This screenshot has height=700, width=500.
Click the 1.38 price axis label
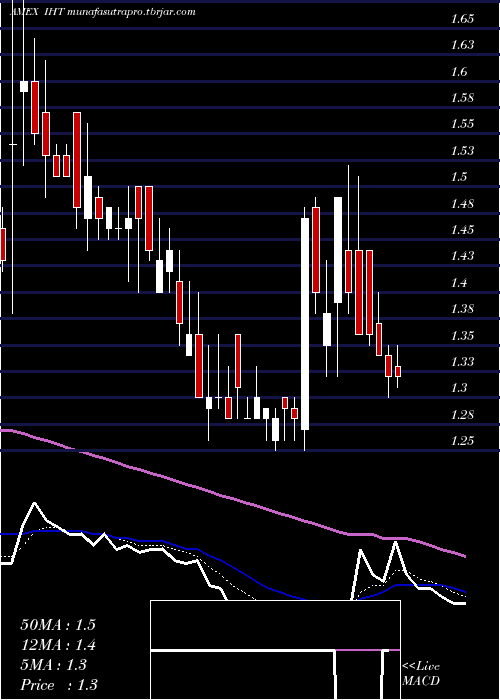tap(462, 308)
